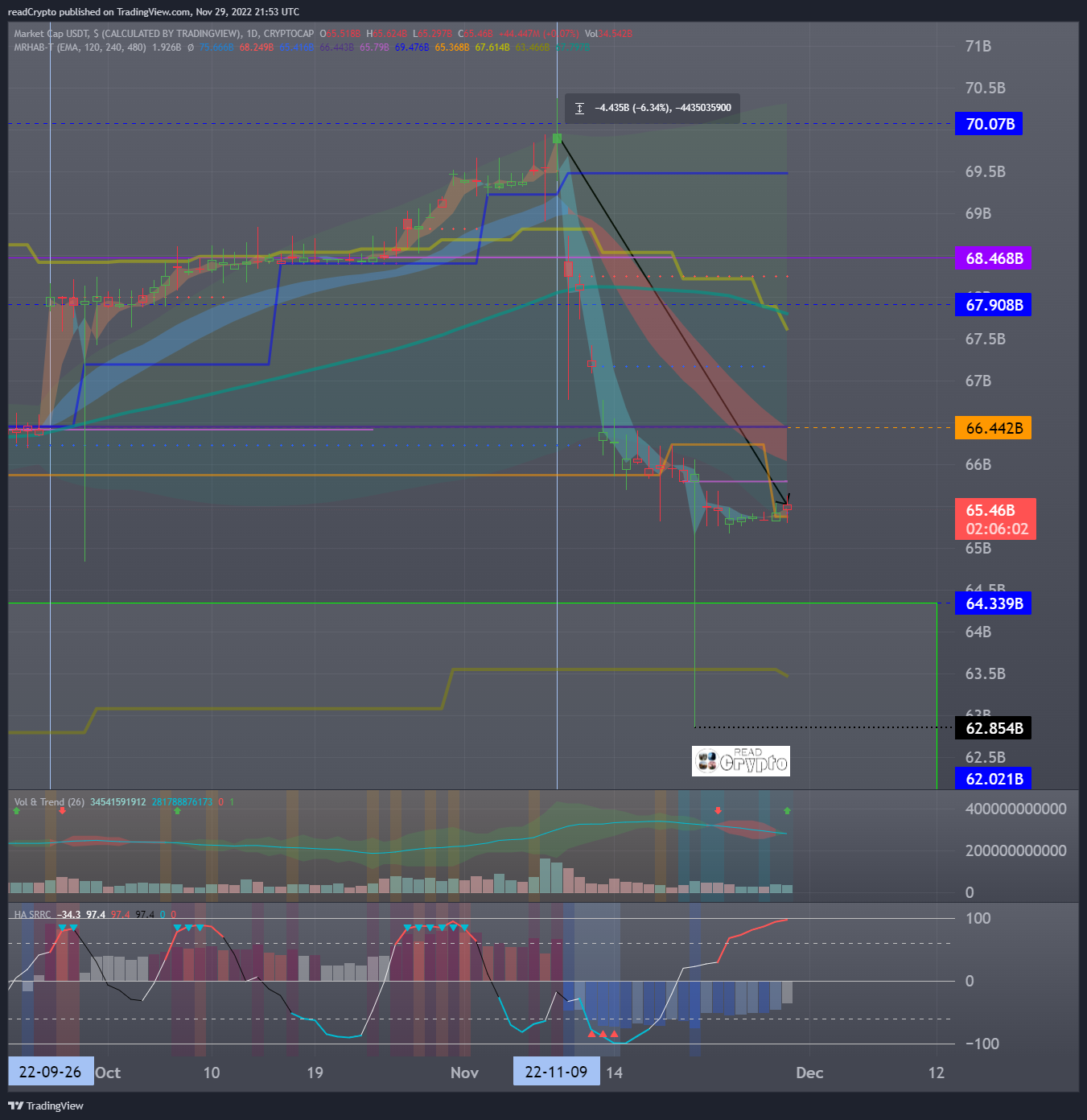Click the 63.5B price axis label

coord(986,673)
